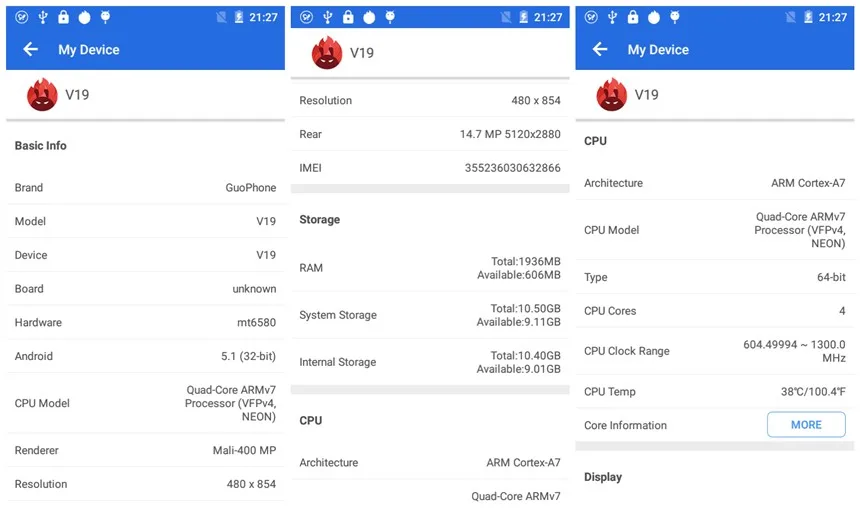Tap V19 name beside logo in right screen

[646, 95]
